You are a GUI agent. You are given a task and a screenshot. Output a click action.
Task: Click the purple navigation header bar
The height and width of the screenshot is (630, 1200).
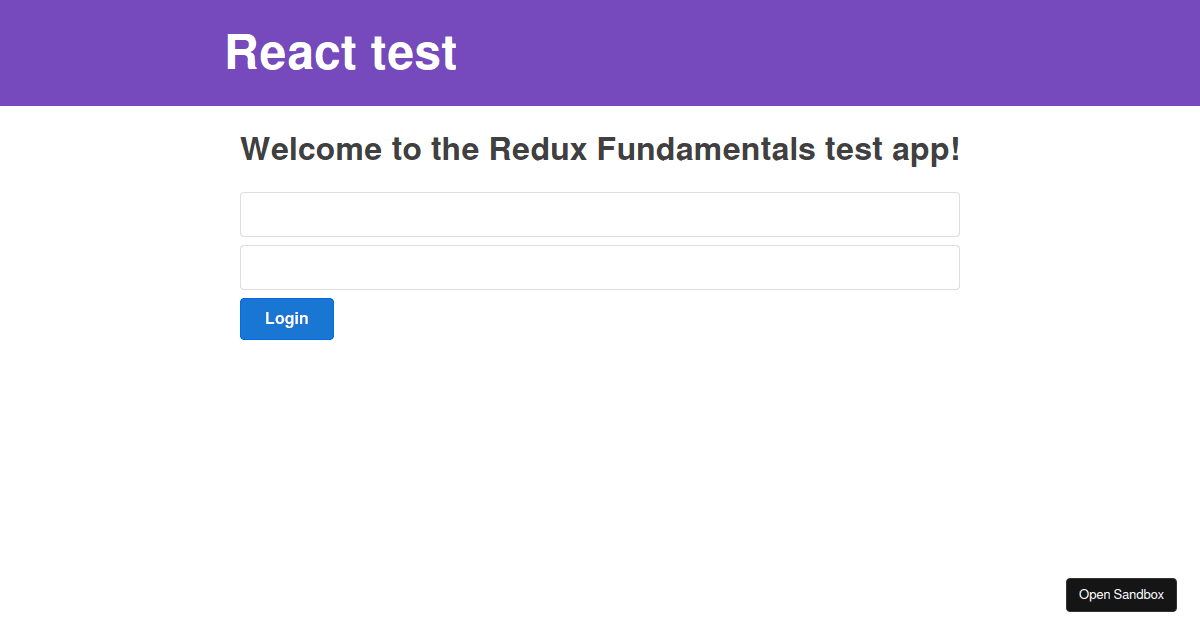coord(700,52)
